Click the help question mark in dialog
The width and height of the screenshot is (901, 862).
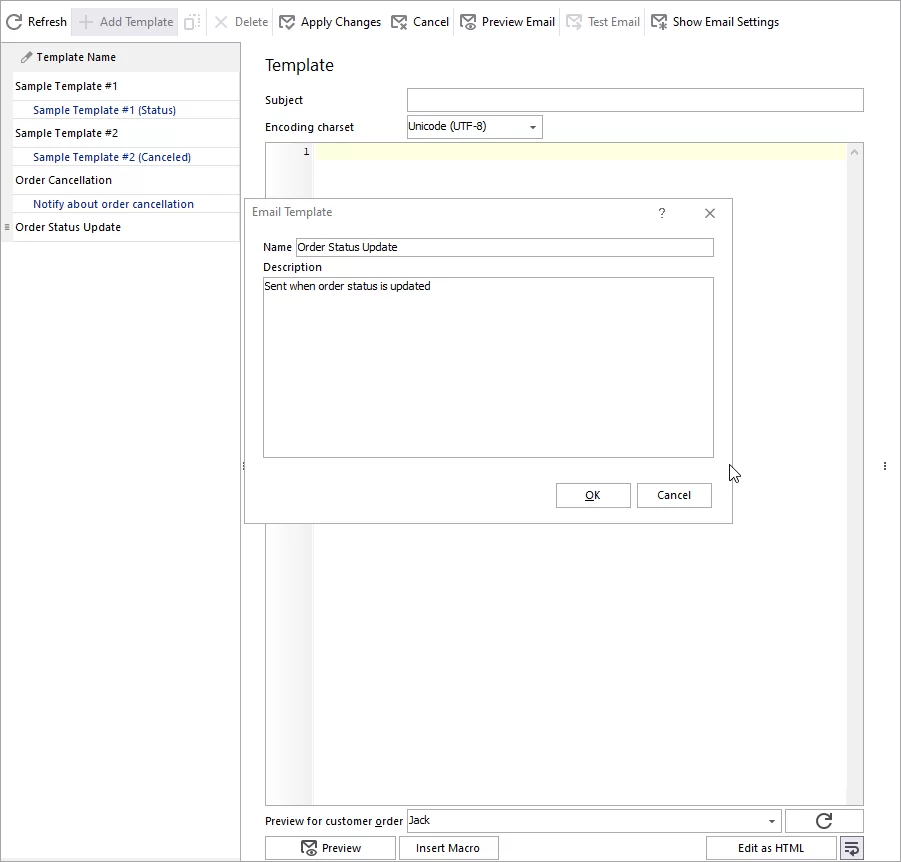click(661, 213)
